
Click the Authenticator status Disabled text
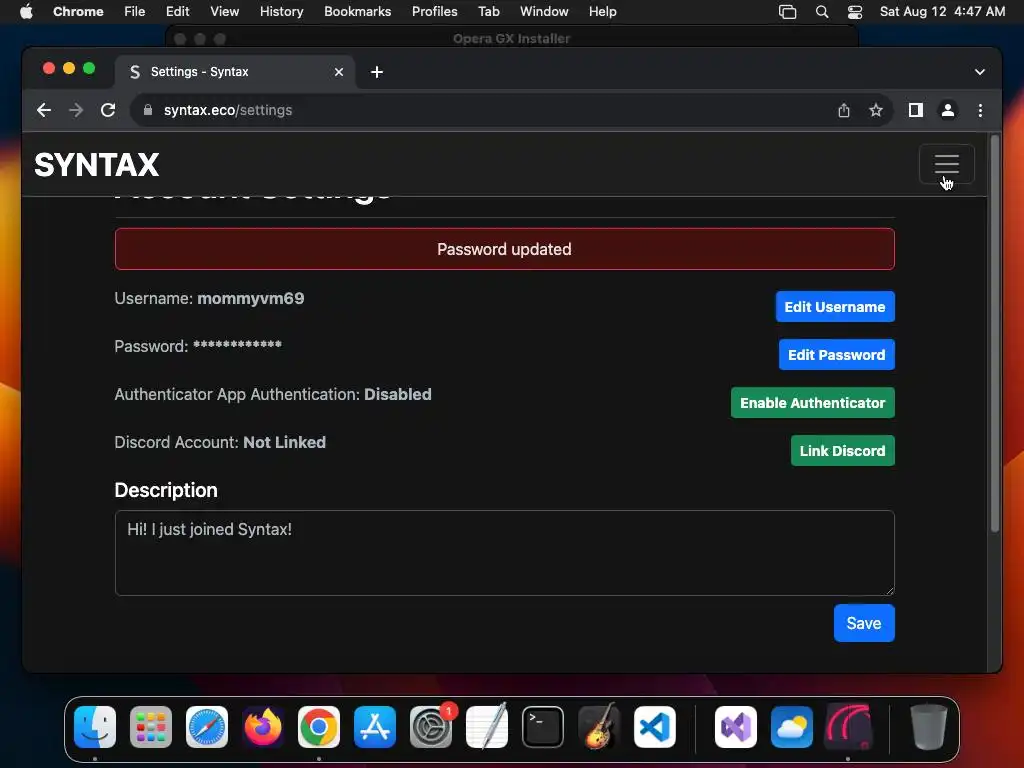point(398,394)
